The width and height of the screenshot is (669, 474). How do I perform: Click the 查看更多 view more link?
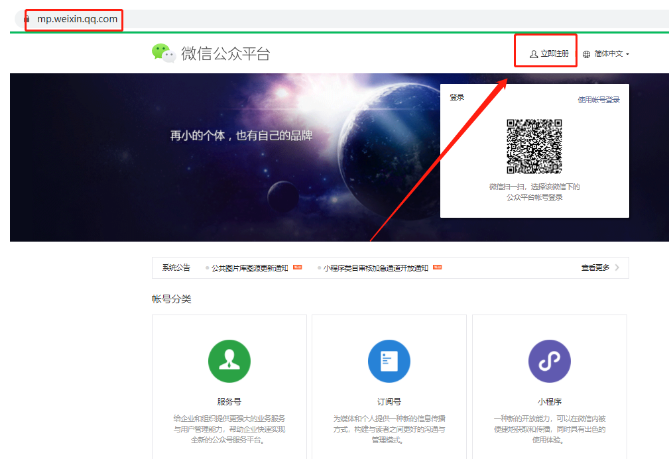pos(596,268)
